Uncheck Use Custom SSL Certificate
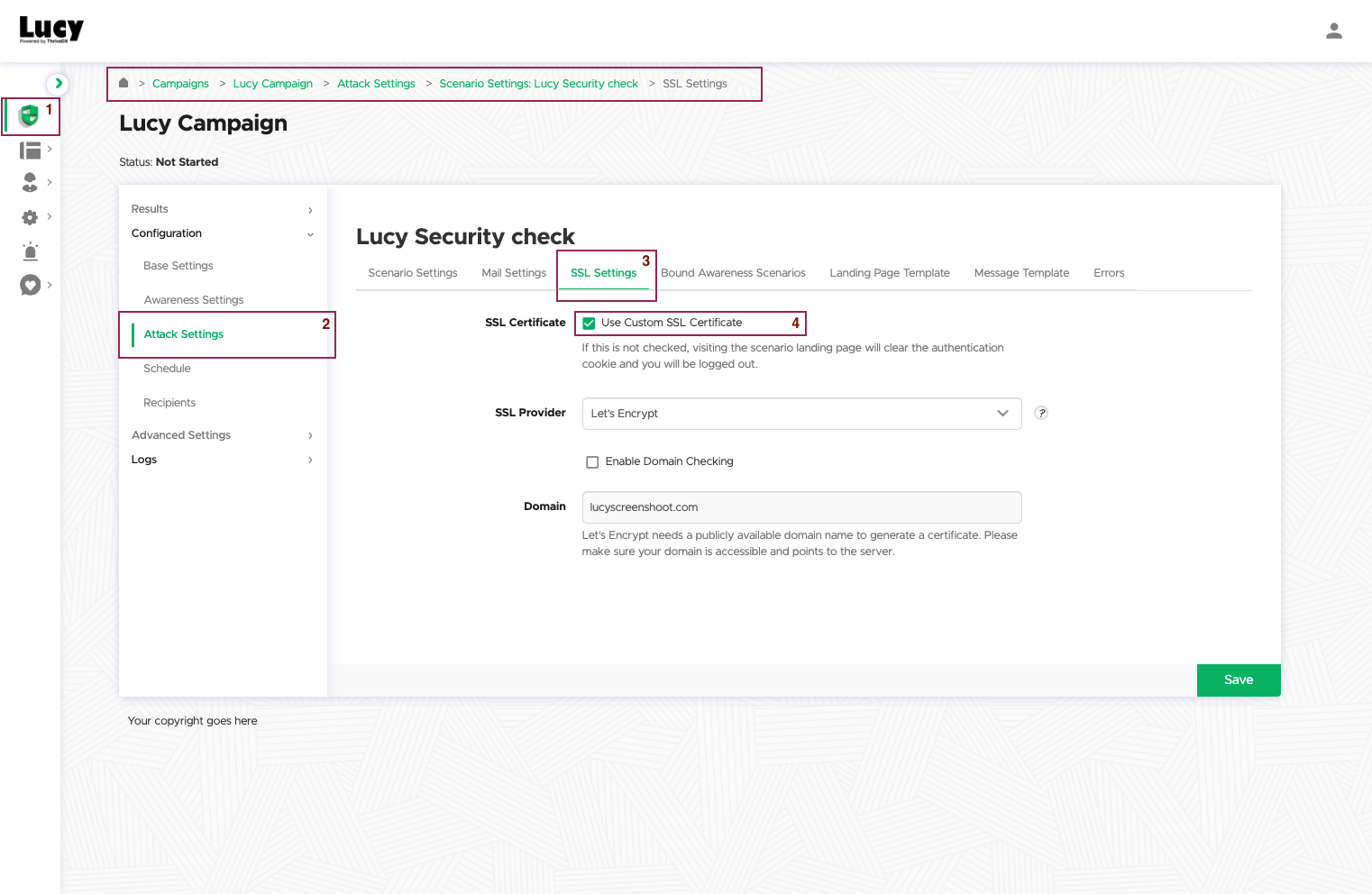This screenshot has height=894, width=1372. pyautogui.click(x=589, y=323)
